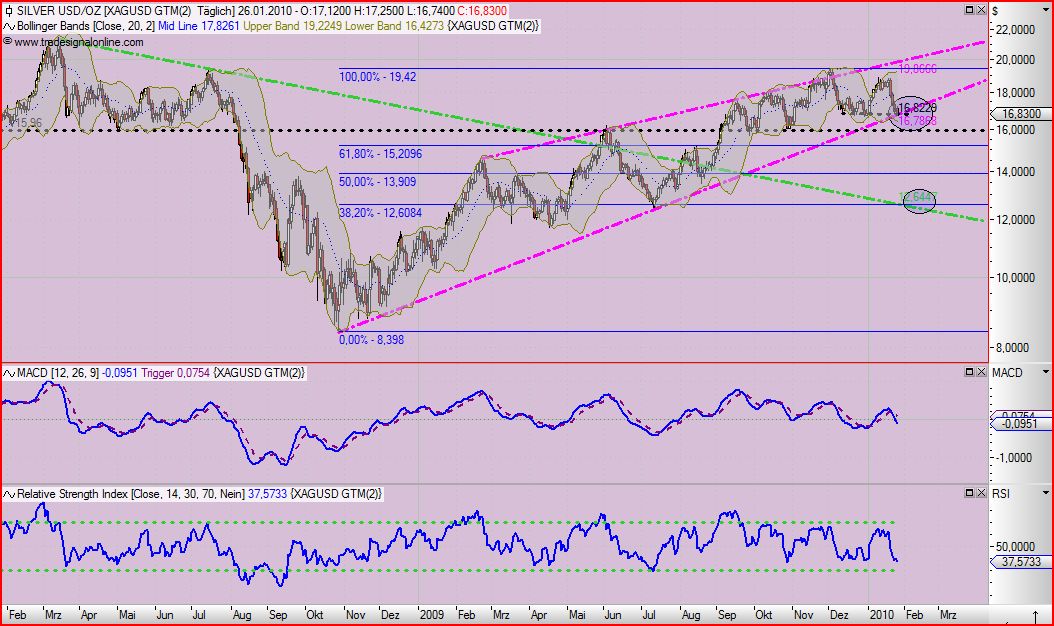The height and width of the screenshot is (626, 1054).
Task: Click the wave icon in the Relative Strength Index header
Action: (x=8, y=492)
